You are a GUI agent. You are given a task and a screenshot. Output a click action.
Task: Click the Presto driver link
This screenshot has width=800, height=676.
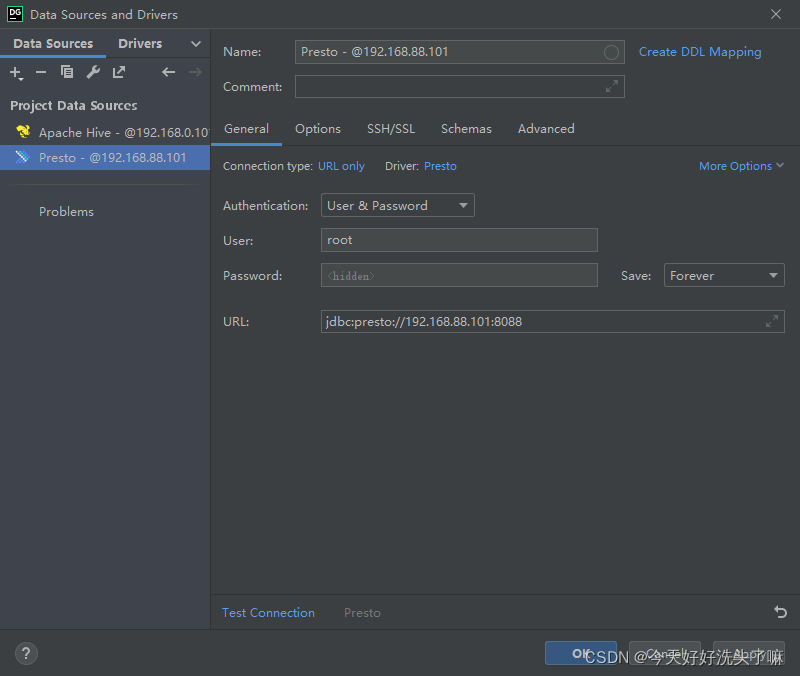[x=440, y=166]
